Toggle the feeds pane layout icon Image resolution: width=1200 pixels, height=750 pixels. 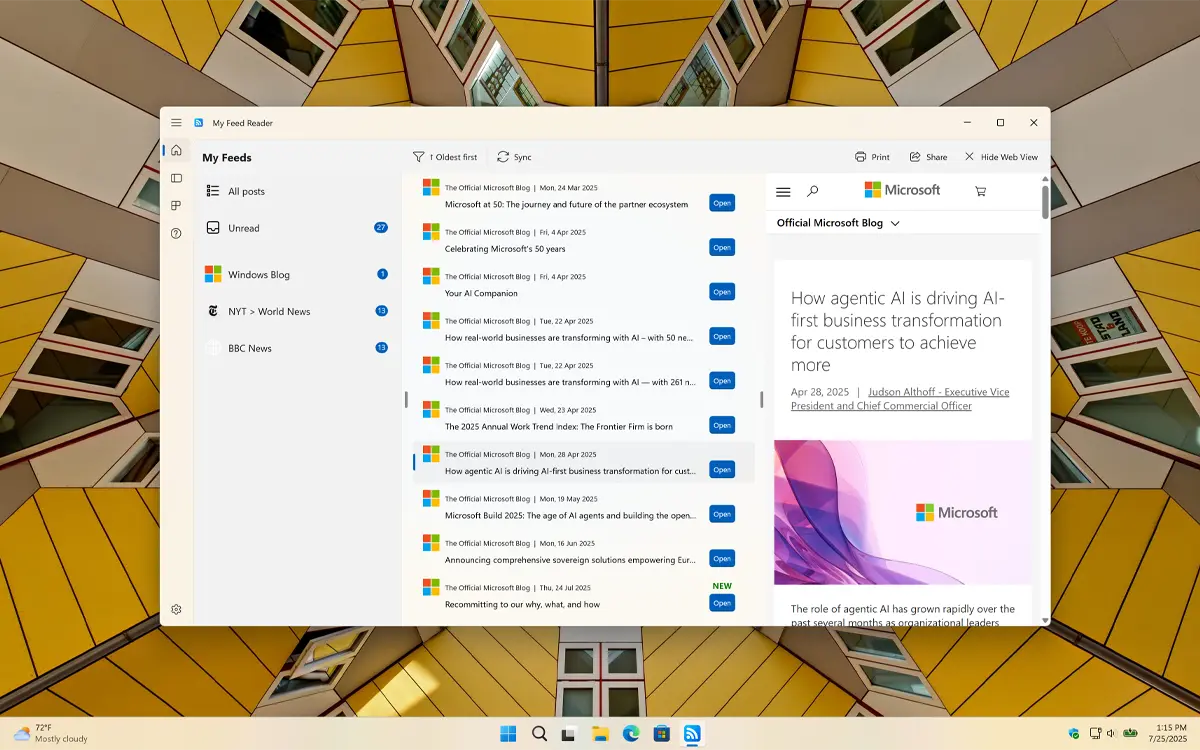point(176,178)
